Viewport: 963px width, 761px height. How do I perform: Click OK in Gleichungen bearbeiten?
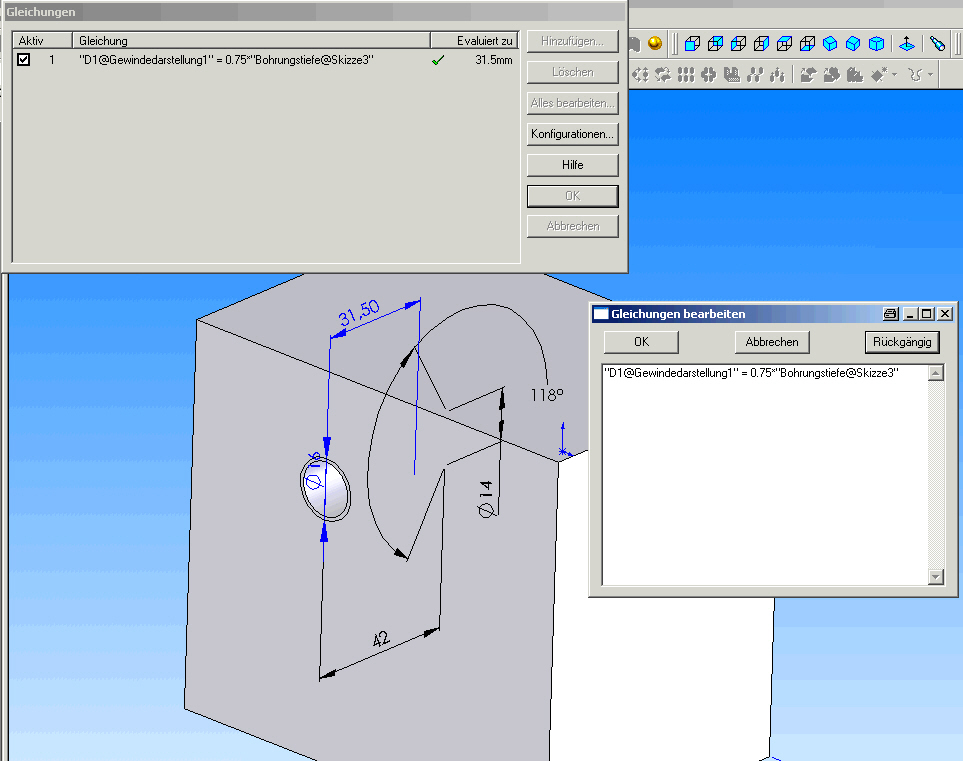641,342
